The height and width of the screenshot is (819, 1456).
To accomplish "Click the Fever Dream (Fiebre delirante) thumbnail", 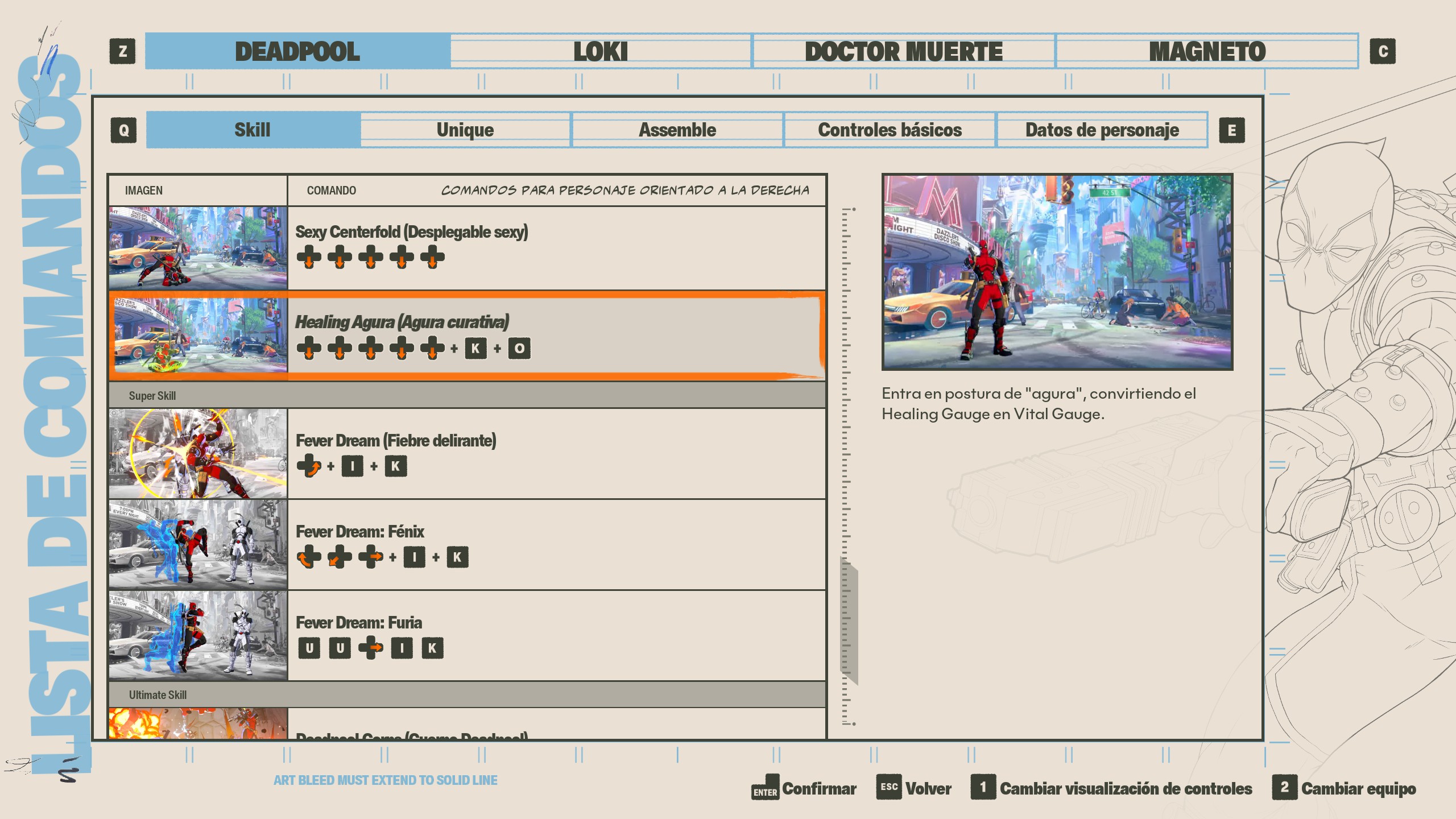I will (198, 454).
